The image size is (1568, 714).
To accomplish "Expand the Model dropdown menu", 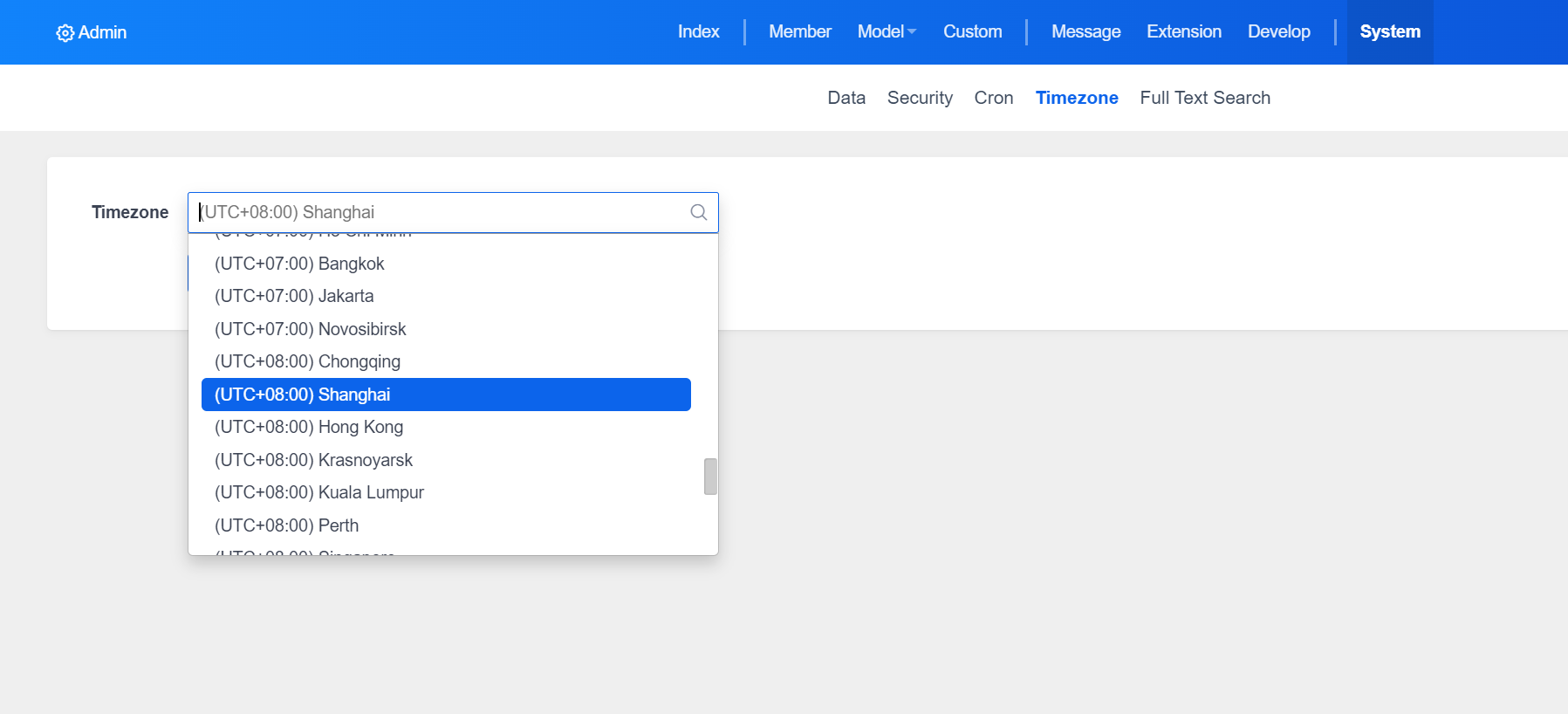I will click(886, 32).
